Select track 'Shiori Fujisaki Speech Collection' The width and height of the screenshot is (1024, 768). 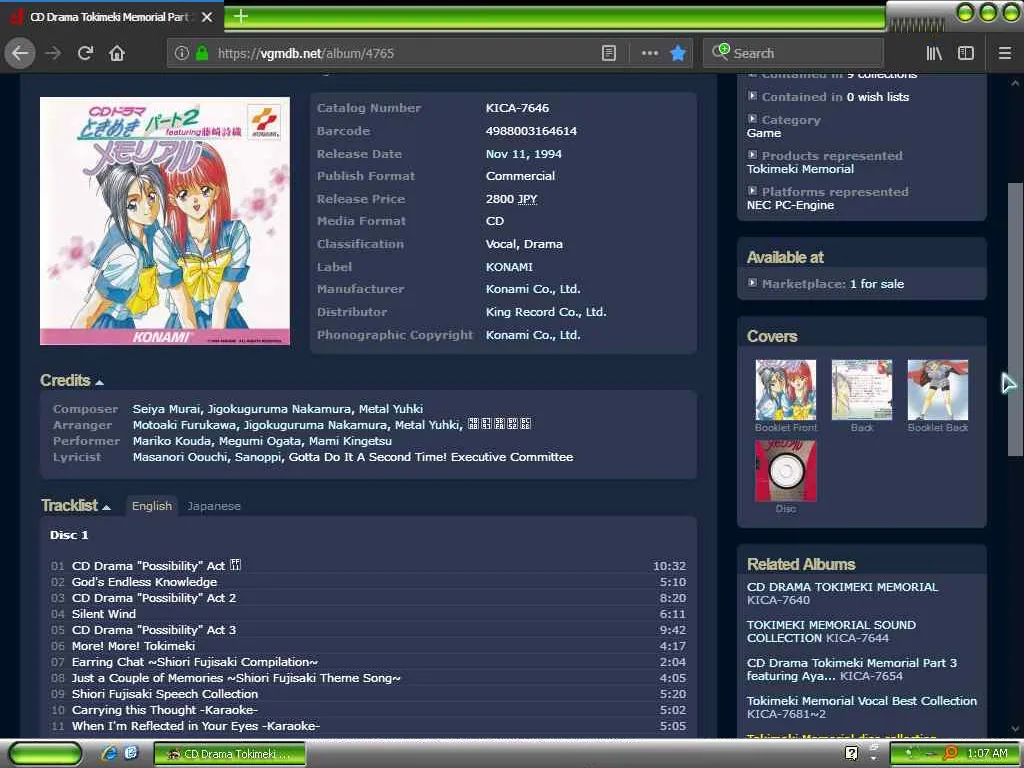[x=165, y=694]
